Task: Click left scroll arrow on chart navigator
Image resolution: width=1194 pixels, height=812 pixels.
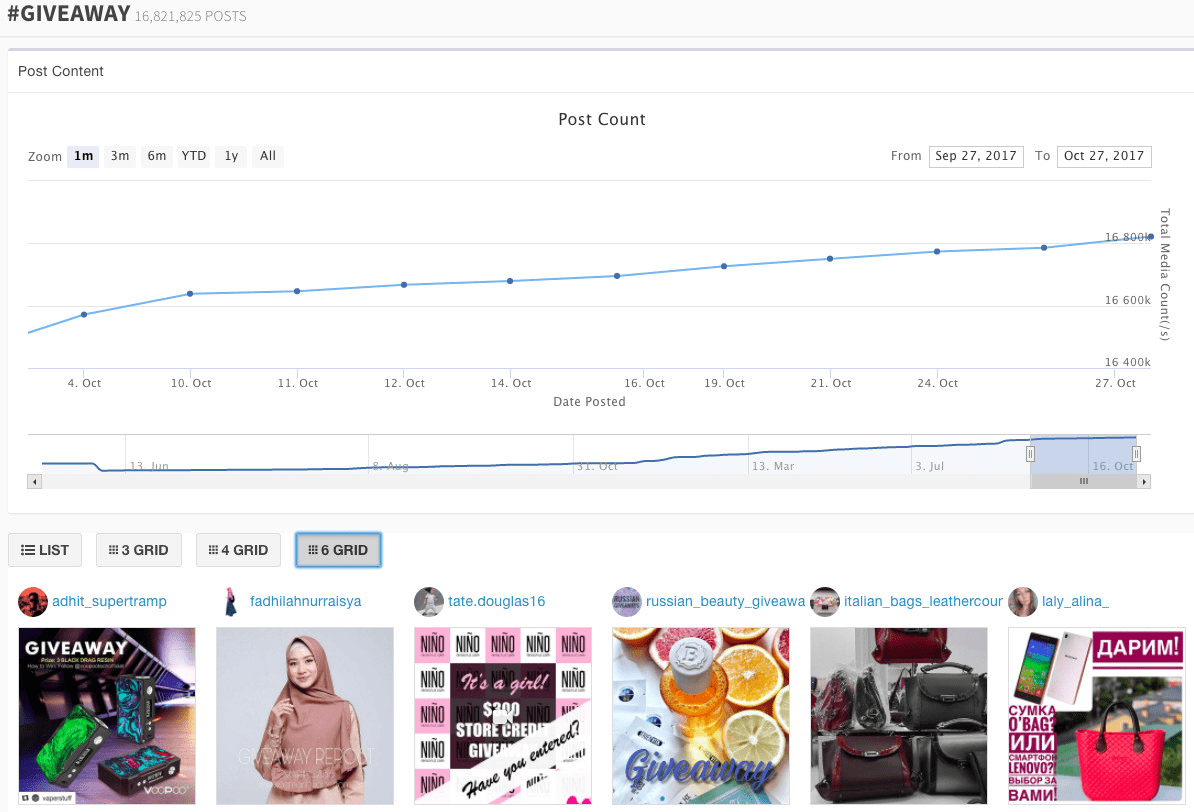Action: (35, 482)
